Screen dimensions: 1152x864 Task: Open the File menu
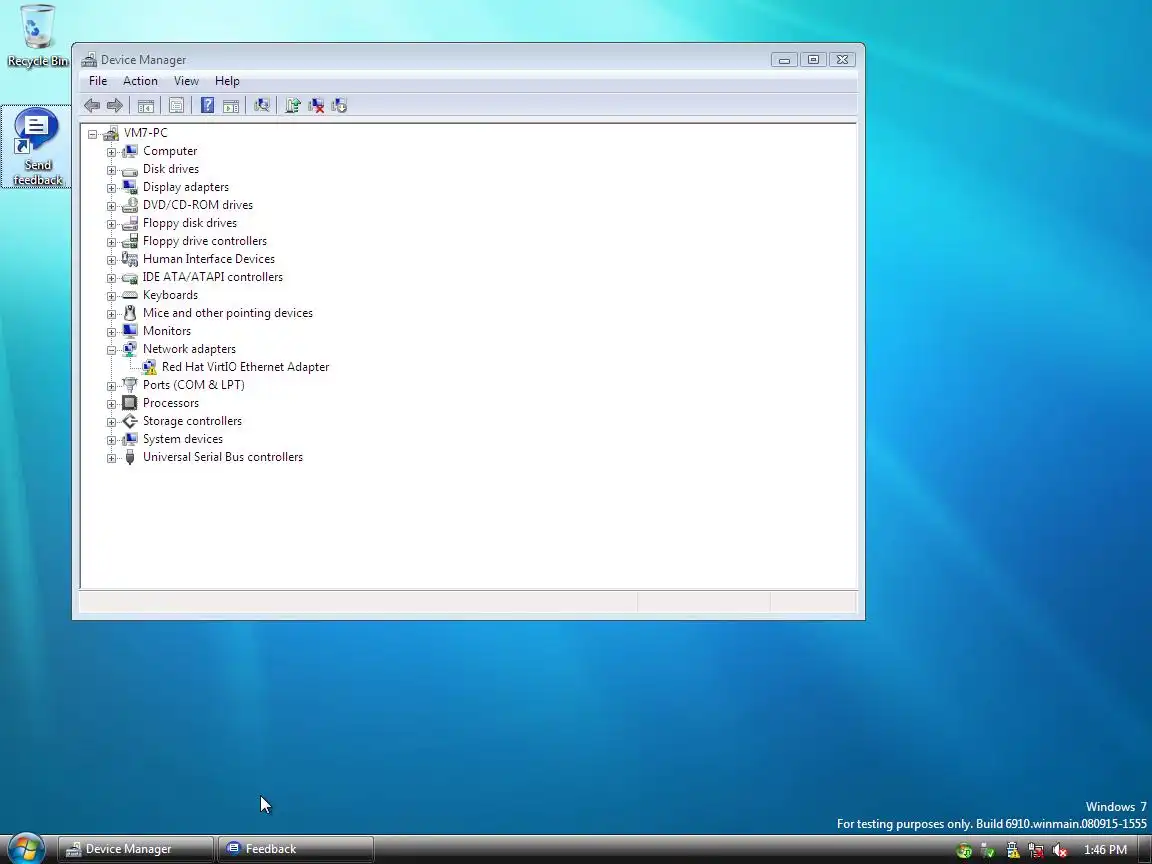click(98, 81)
